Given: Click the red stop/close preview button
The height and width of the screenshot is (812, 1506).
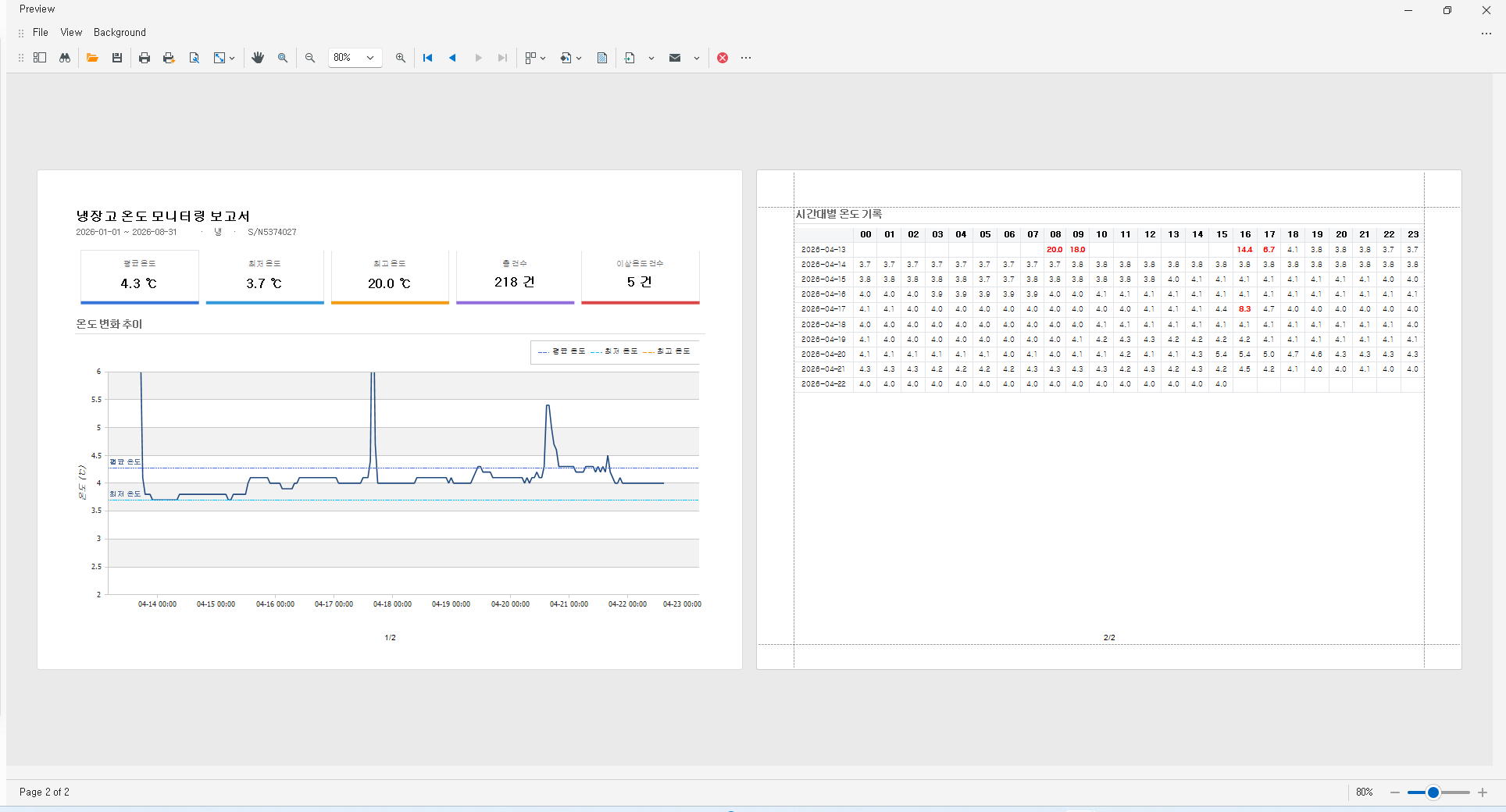Looking at the screenshot, I should coord(723,58).
